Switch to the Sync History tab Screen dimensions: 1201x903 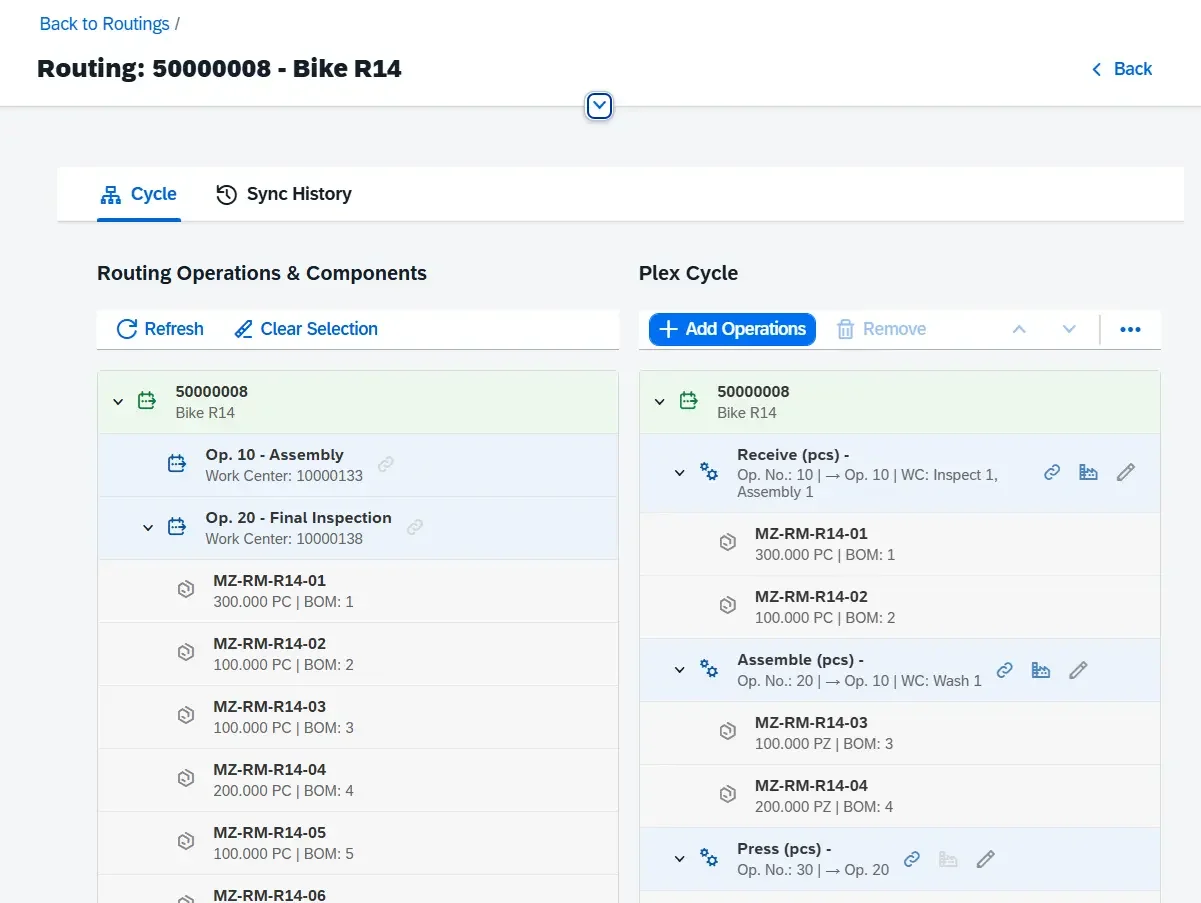(283, 193)
